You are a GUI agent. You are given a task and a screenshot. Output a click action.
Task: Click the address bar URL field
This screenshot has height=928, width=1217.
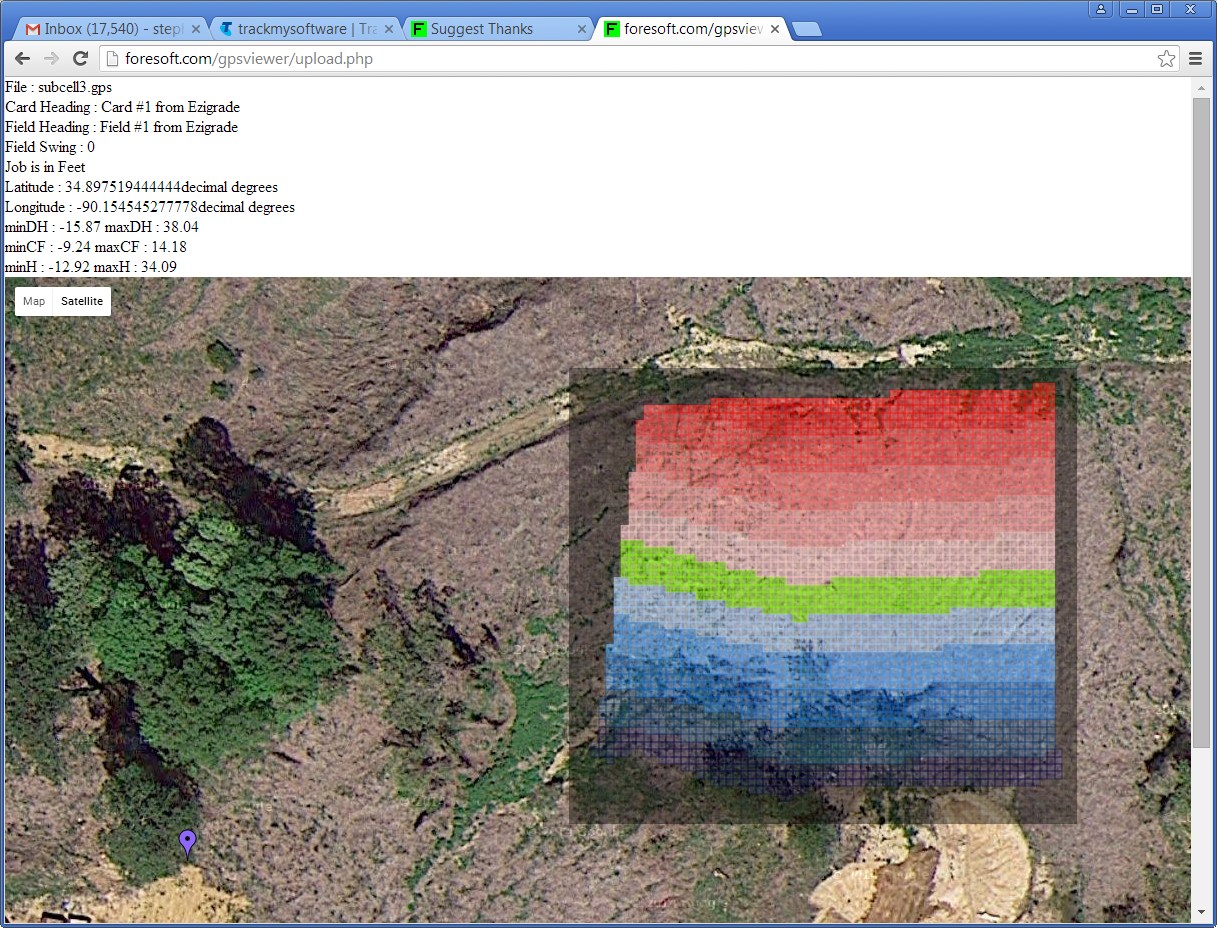tap(630, 59)
